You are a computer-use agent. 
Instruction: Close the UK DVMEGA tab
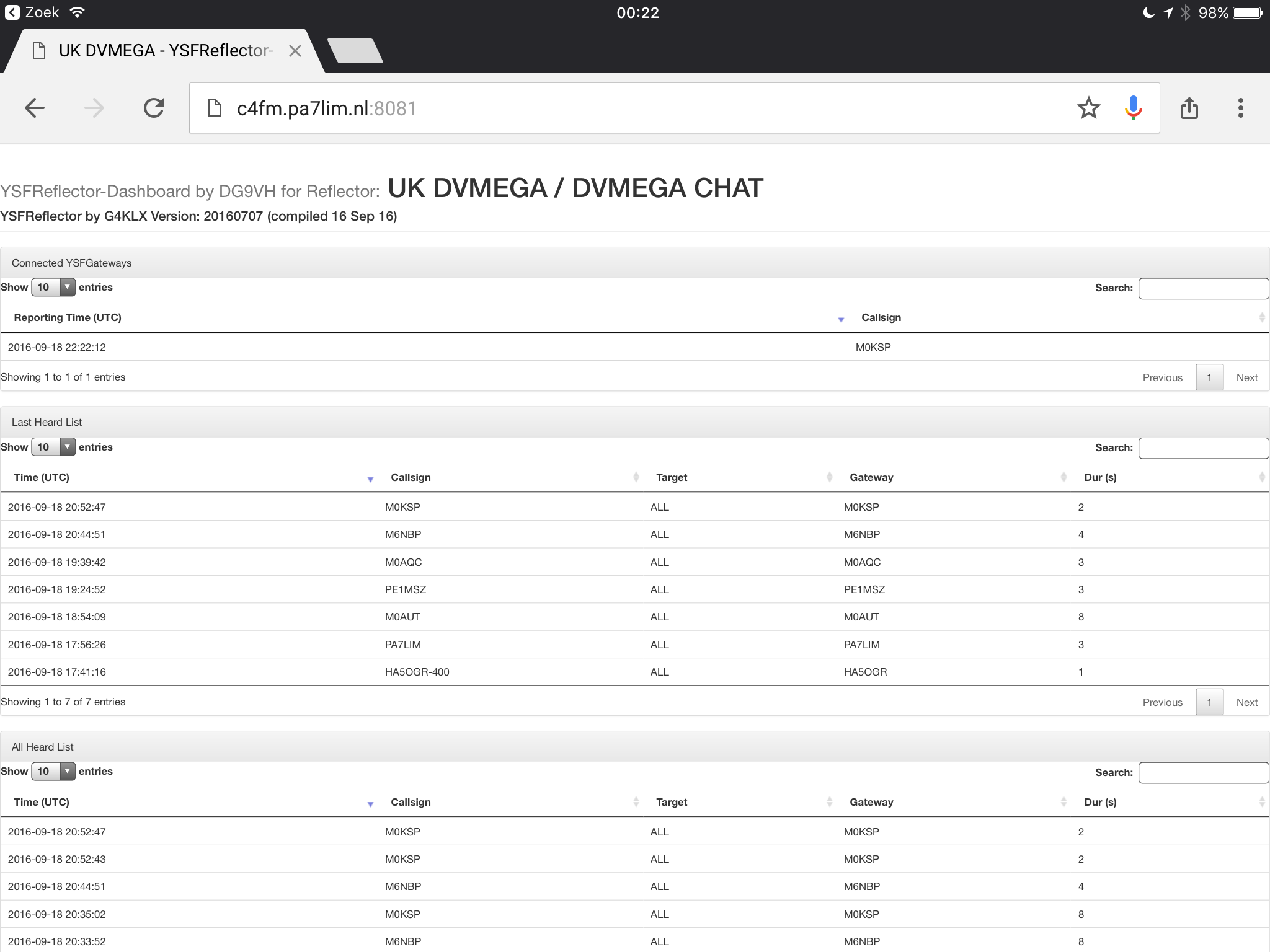(295, 51)
